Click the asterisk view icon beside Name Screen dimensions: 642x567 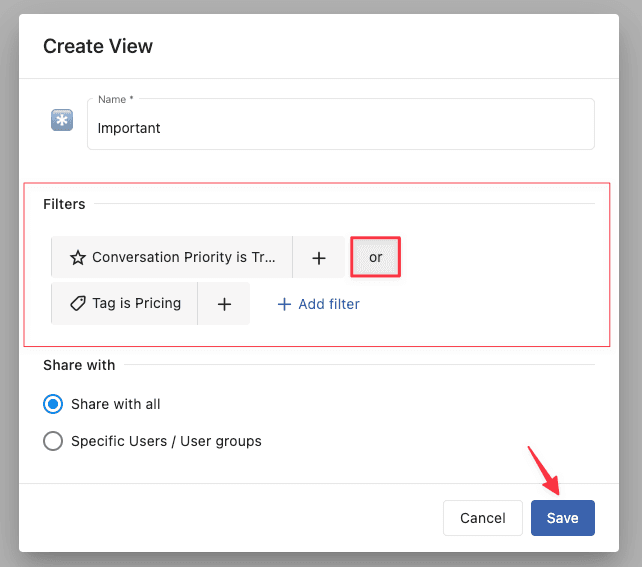click(62, 121)
